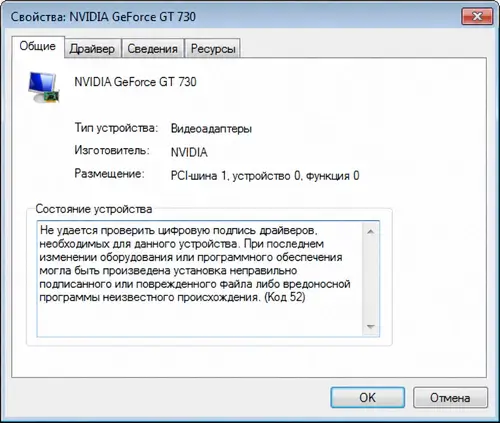
Task: Open the Сведения tab
Action: pyautogui.click(x=152, y=49)
